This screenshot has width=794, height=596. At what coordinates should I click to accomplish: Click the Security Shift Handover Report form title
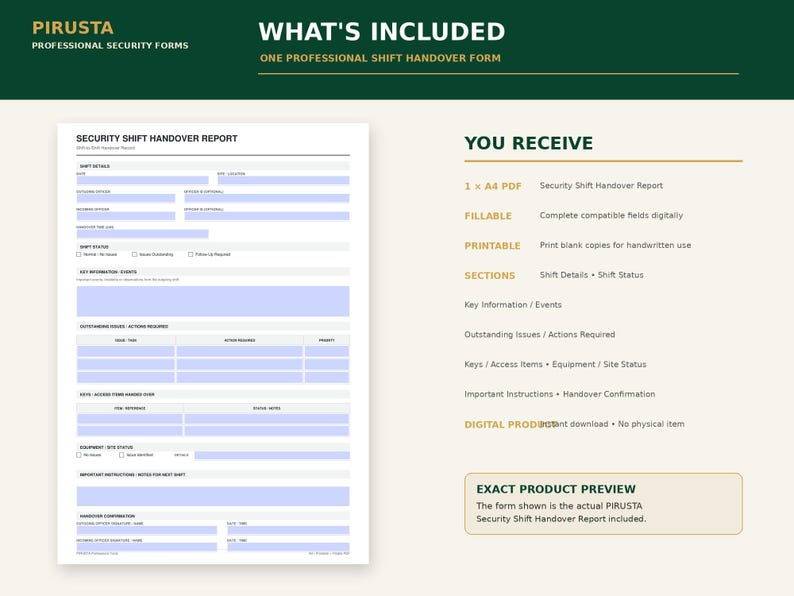coord(156,139)
